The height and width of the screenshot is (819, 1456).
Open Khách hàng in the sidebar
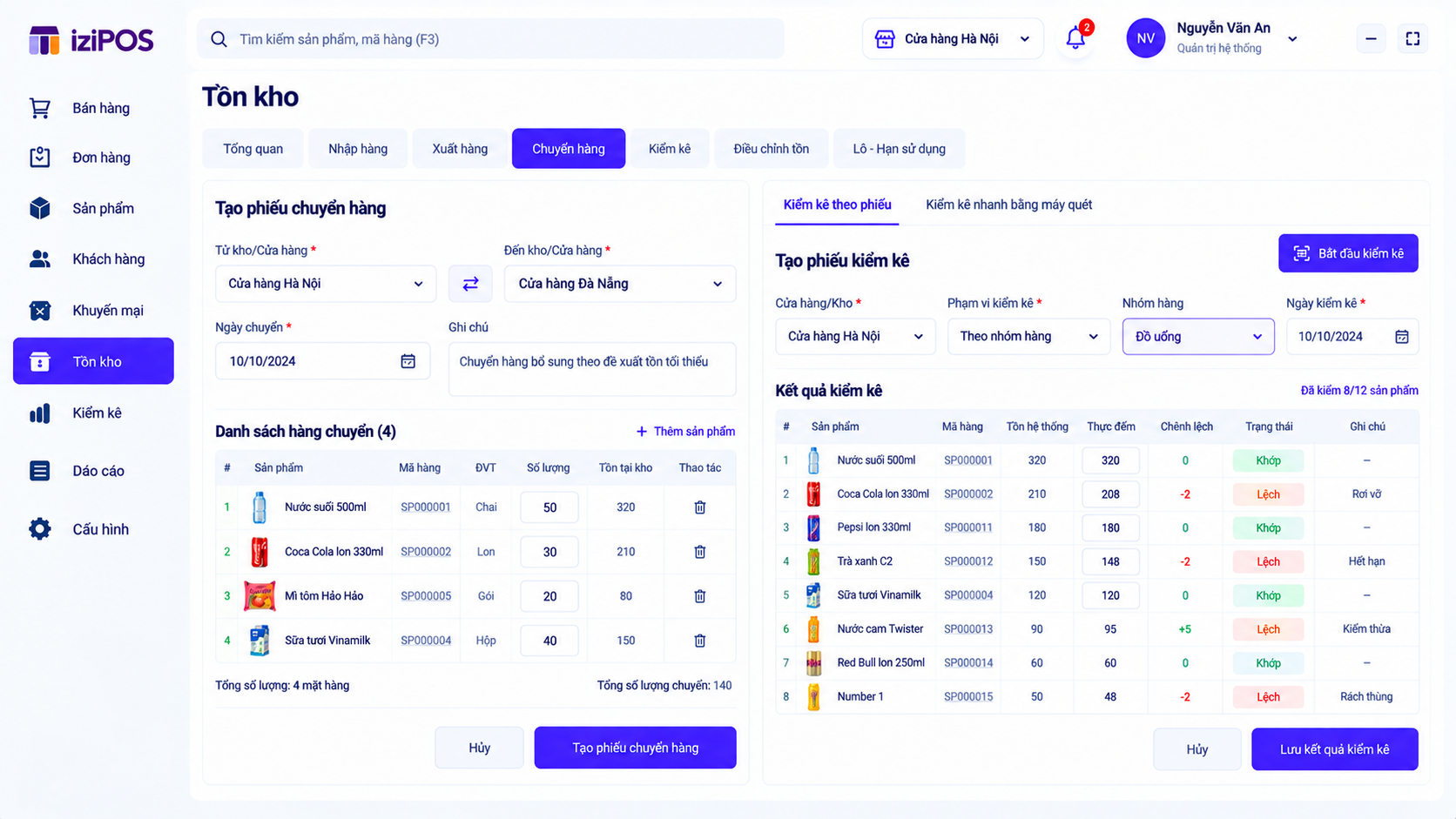click(x=93, y=258)
